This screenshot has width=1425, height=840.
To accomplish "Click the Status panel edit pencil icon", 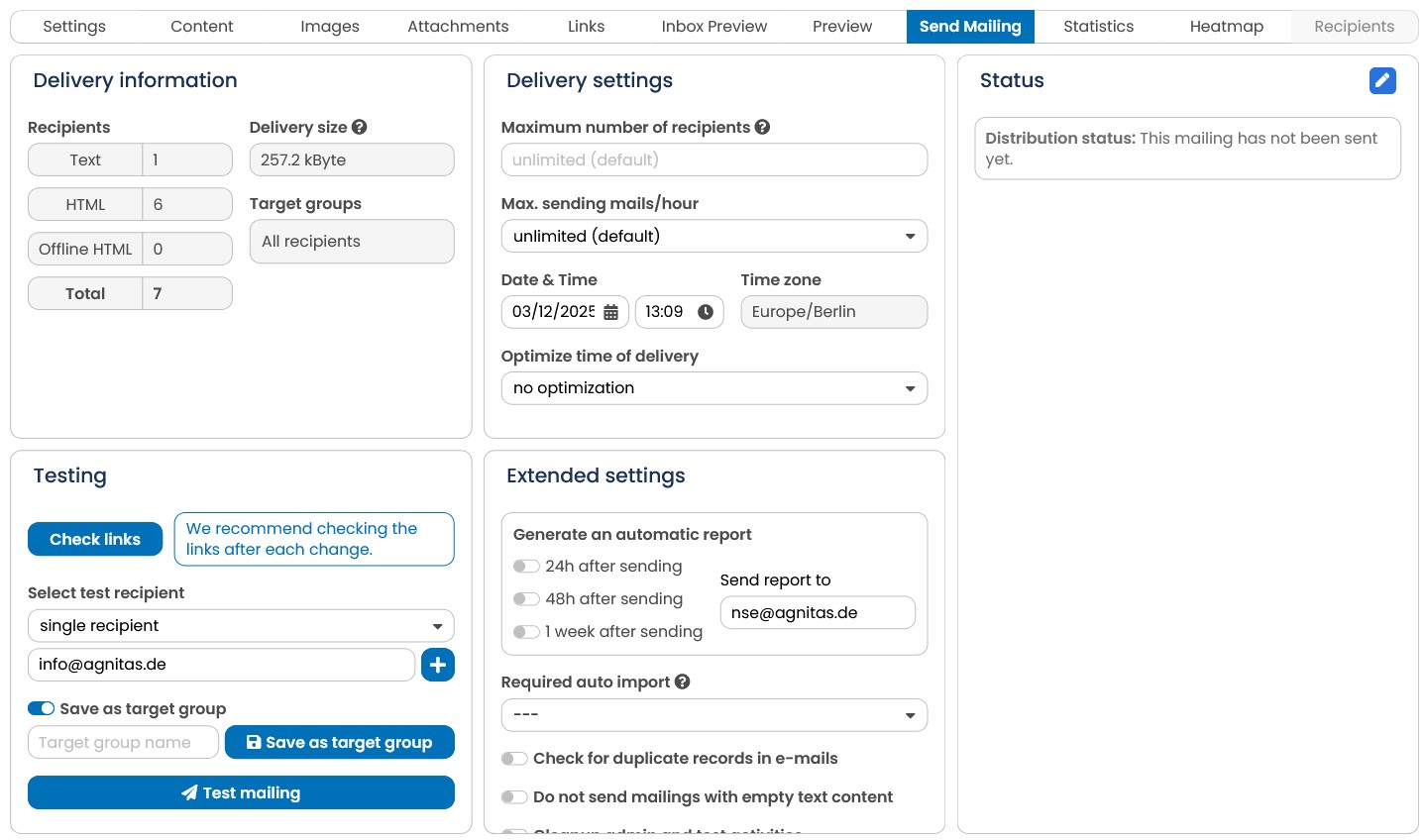I will [1382, 80].
